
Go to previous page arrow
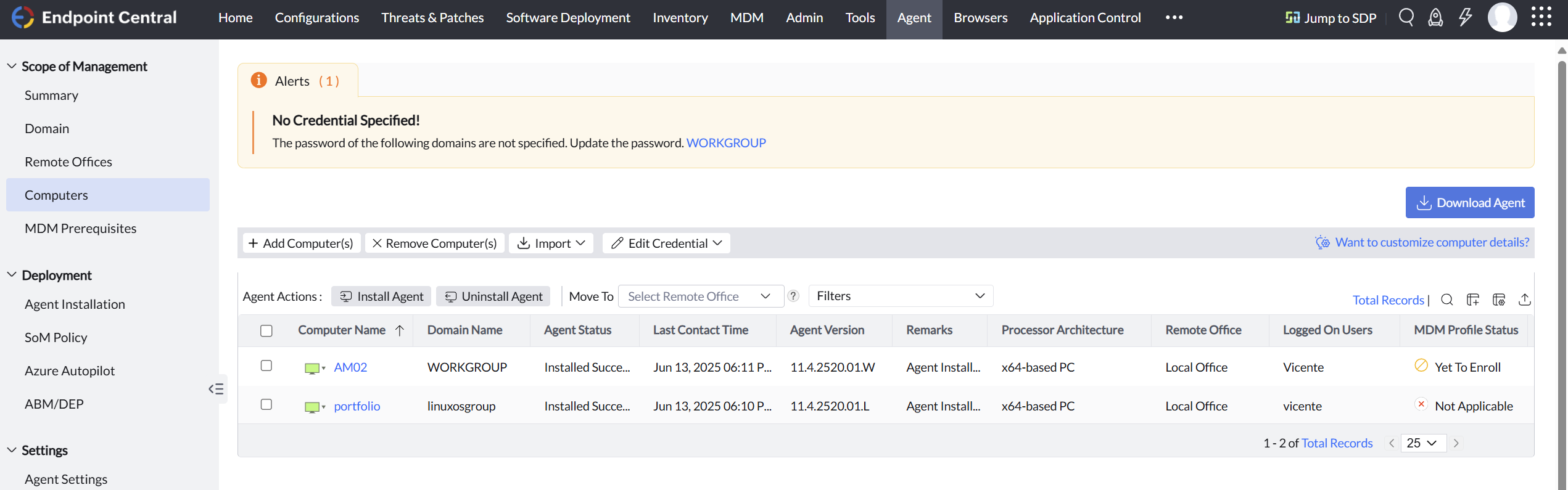(x=1391, y=443)
